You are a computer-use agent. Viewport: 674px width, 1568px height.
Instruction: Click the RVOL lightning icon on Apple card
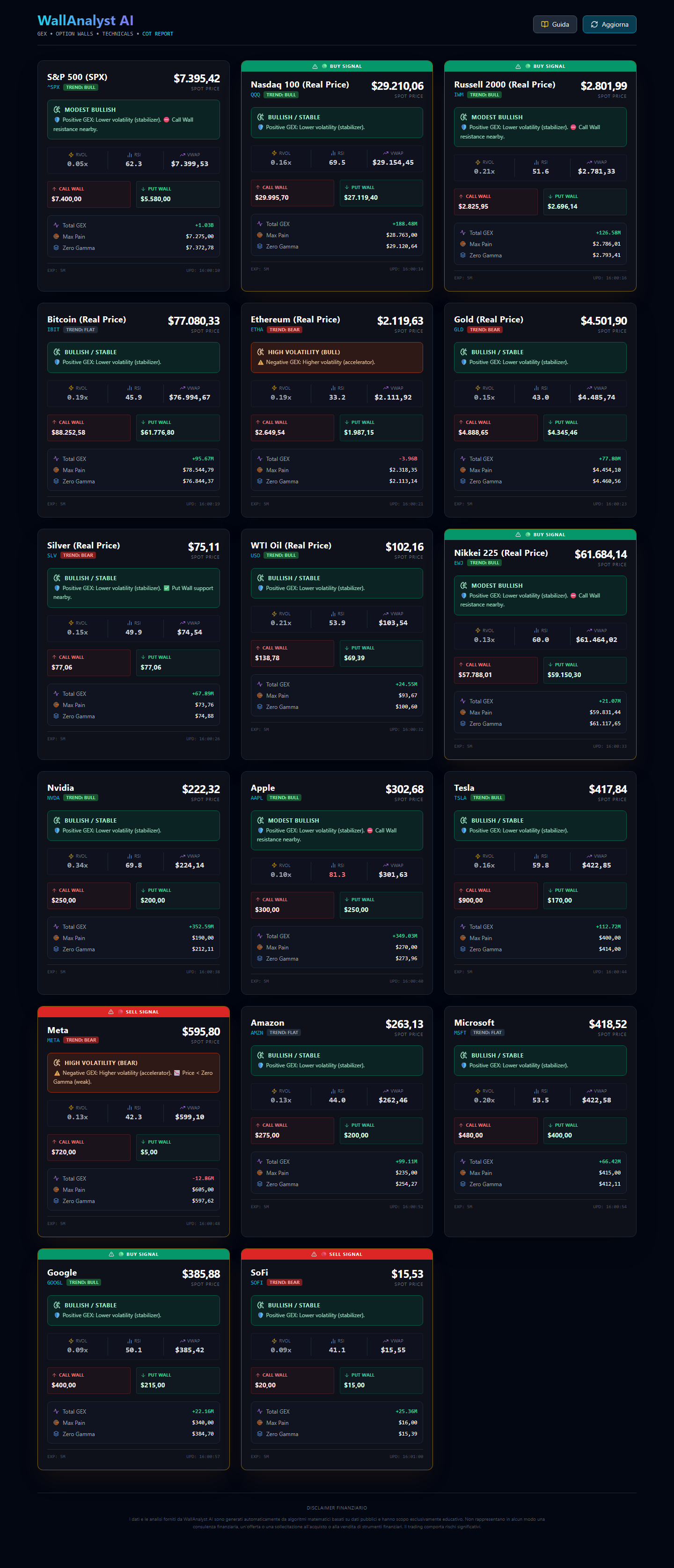tap(275, 866)
